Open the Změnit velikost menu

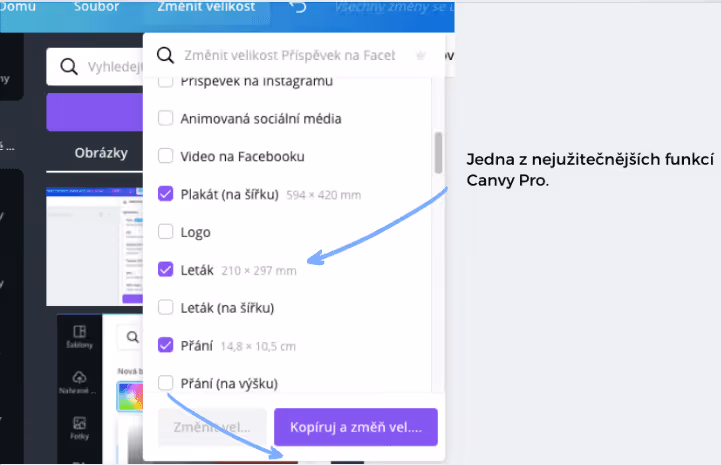[206, 6]
